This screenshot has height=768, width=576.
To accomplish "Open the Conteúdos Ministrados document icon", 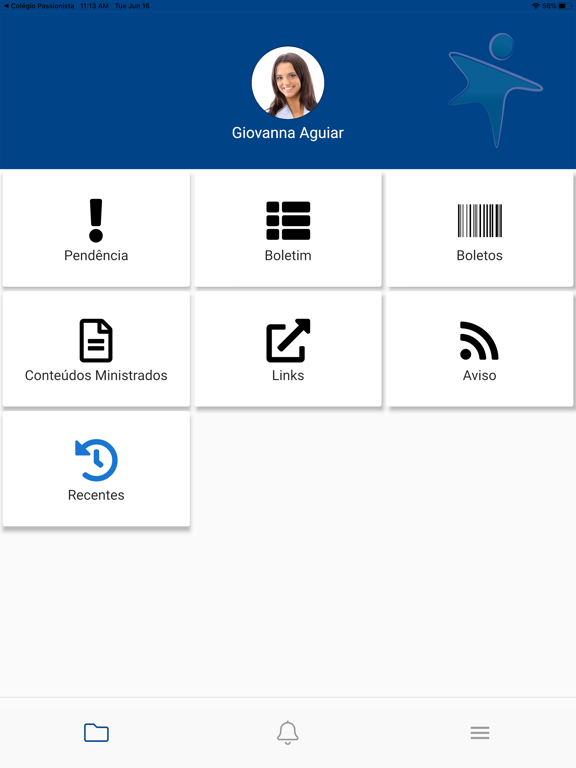I will (96, 340).
